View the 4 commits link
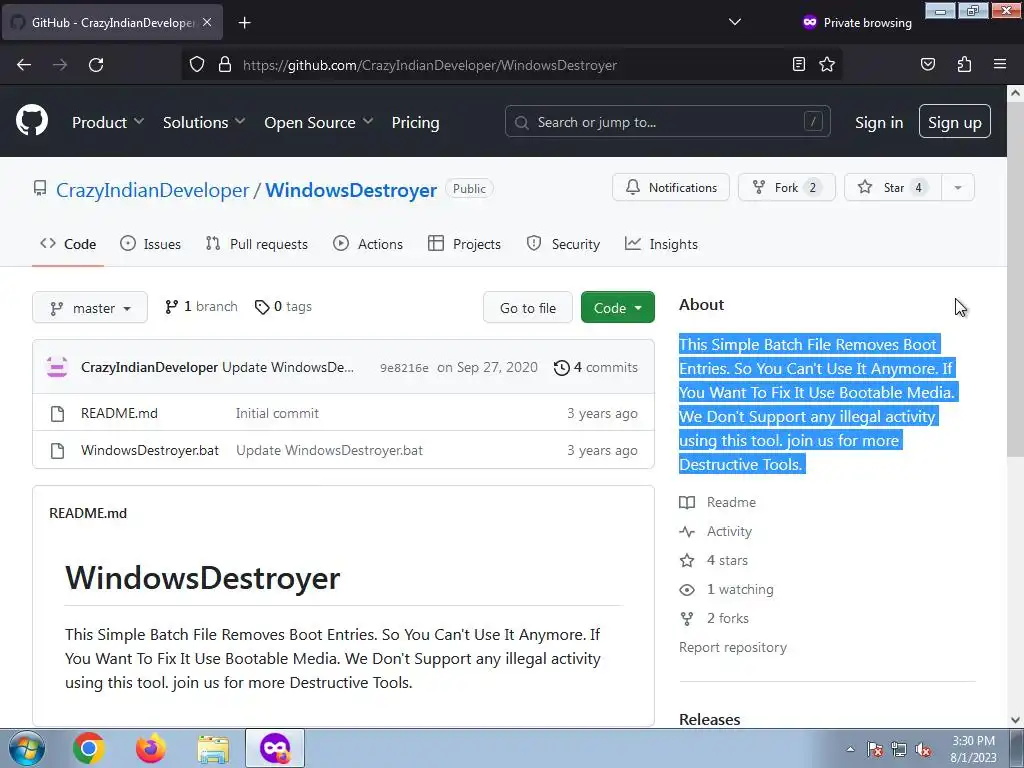 tap(596, 368)
